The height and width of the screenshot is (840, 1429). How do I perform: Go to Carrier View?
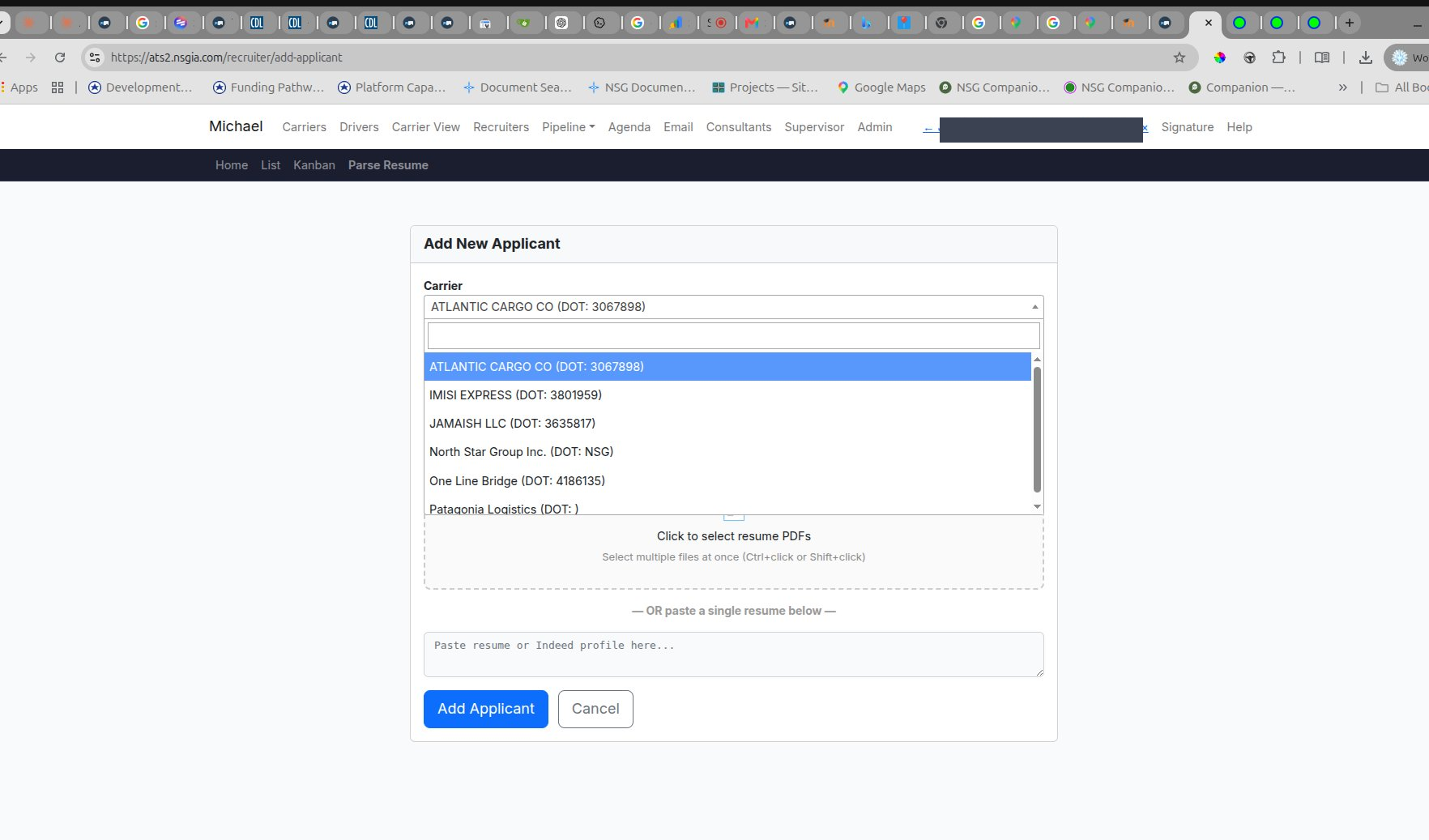426,127
